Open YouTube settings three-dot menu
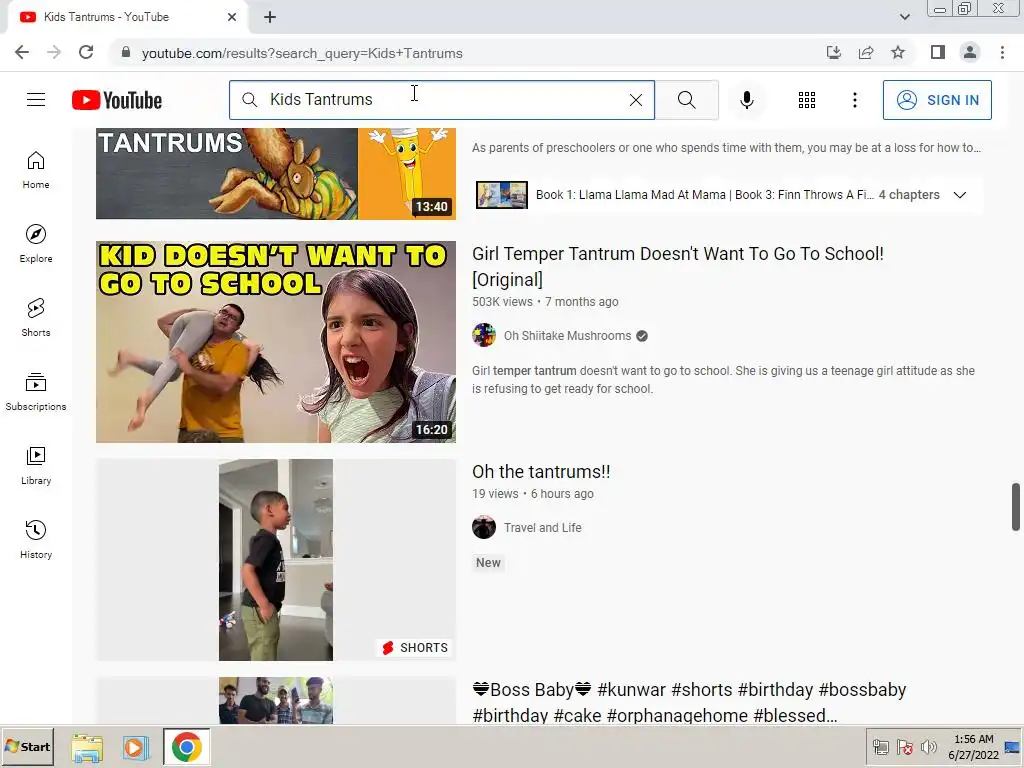1024x768 pixels. (x=855, y=100)
